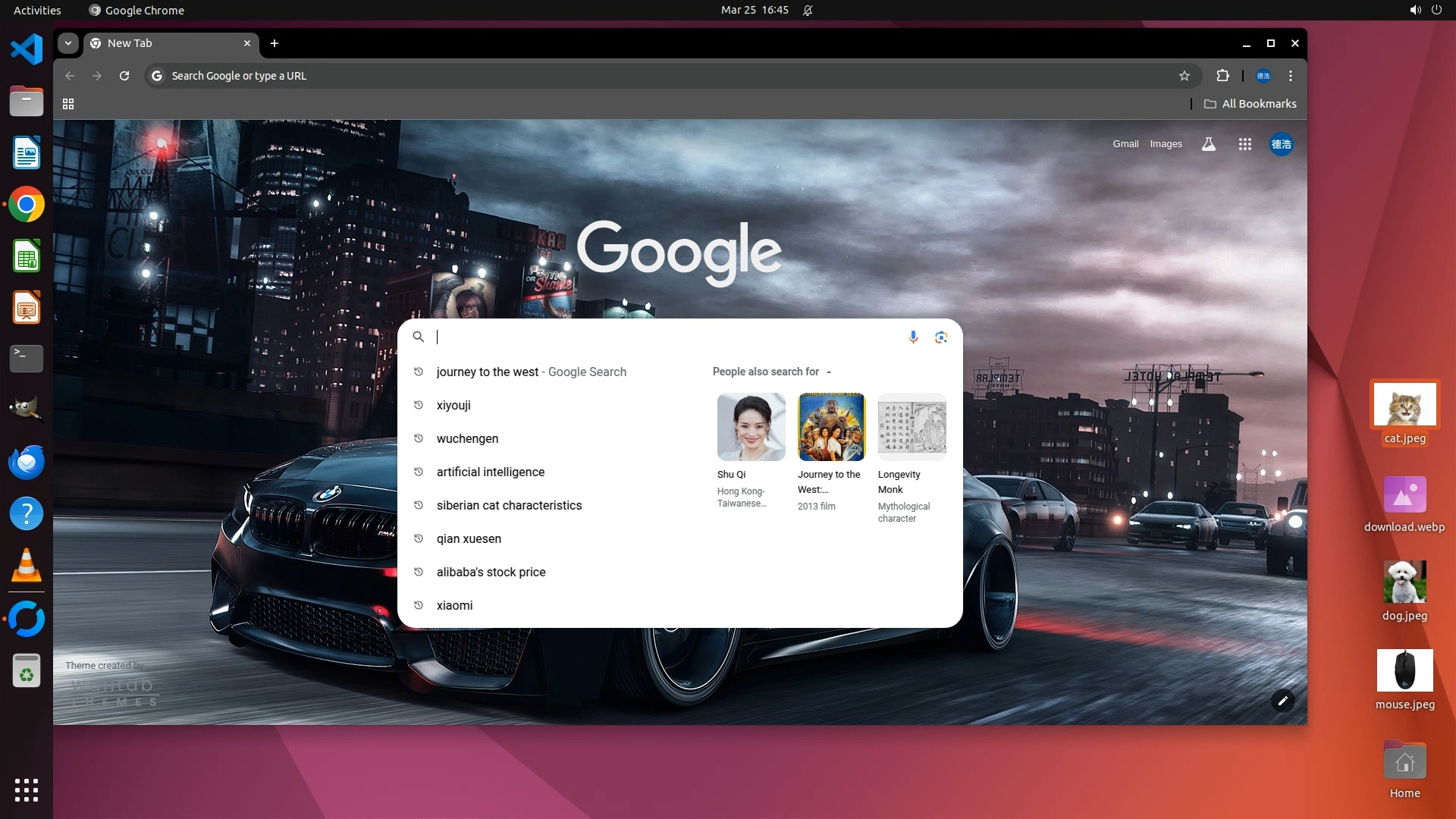1456x819 pixels.
Task: Open Search Labs flask icon
Action: (1209, 144)
